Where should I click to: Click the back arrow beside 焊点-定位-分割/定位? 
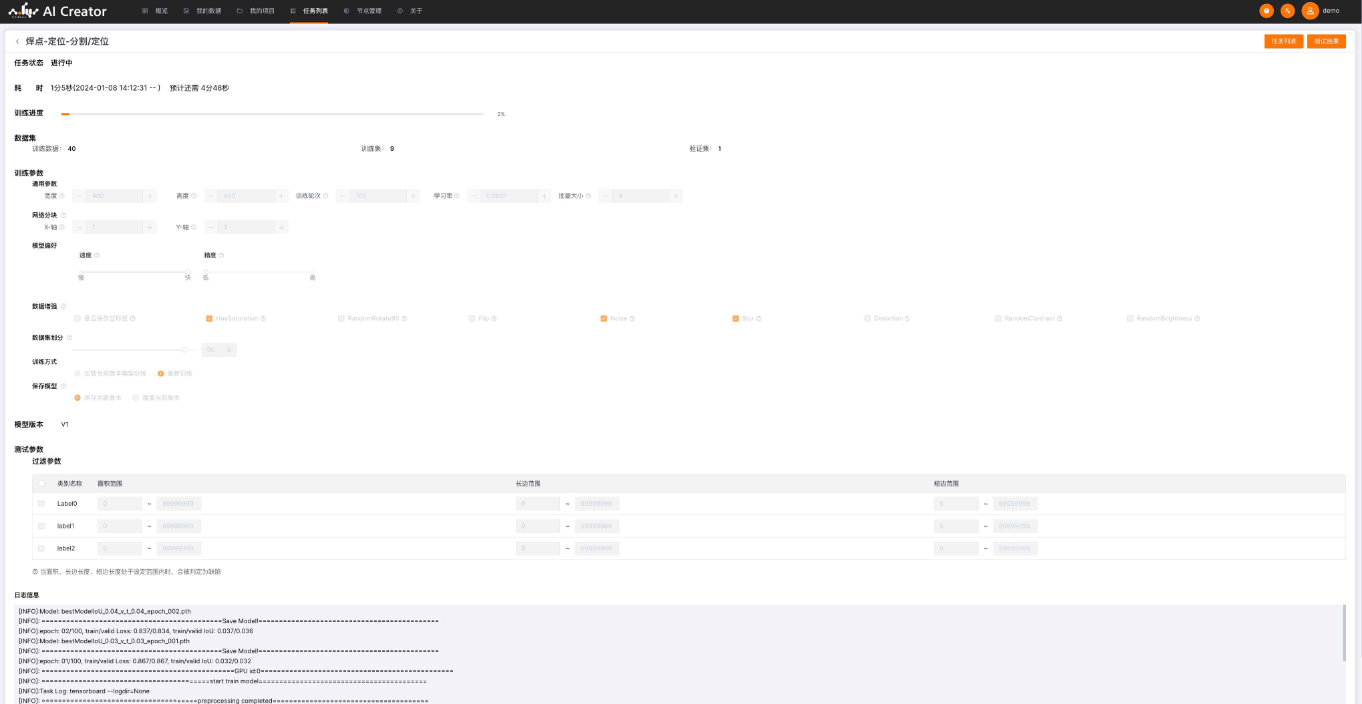point(17,41)
